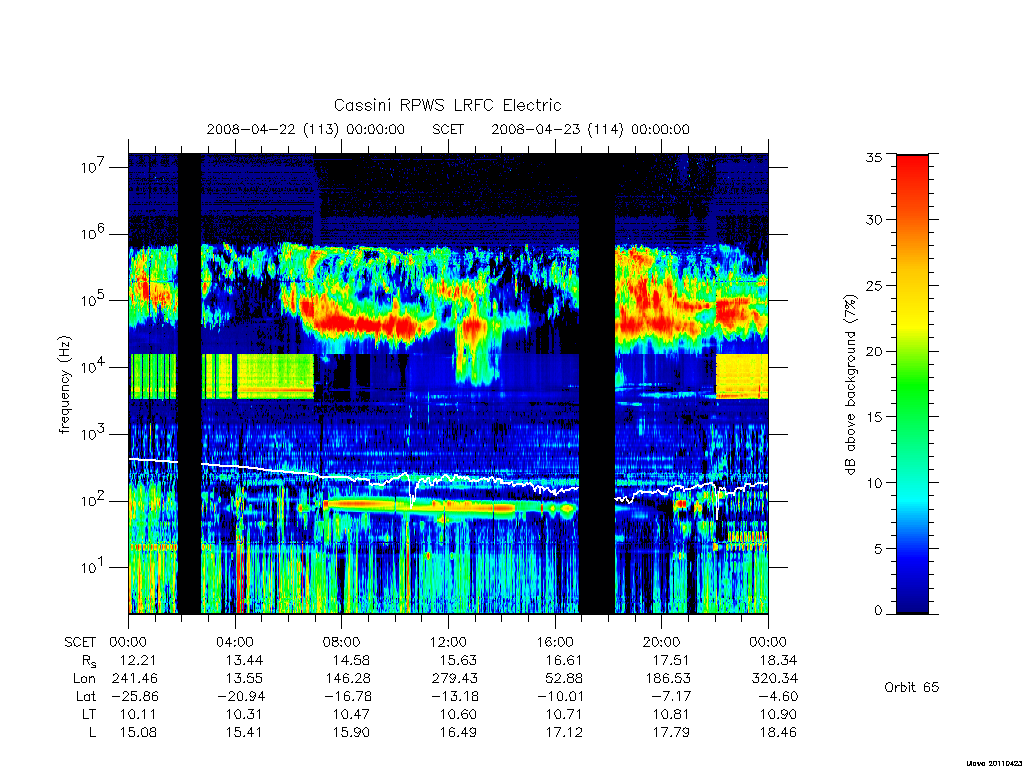1024x768 pixels.
Task: Click the L value '18.46'
Action: click(778, 733)
